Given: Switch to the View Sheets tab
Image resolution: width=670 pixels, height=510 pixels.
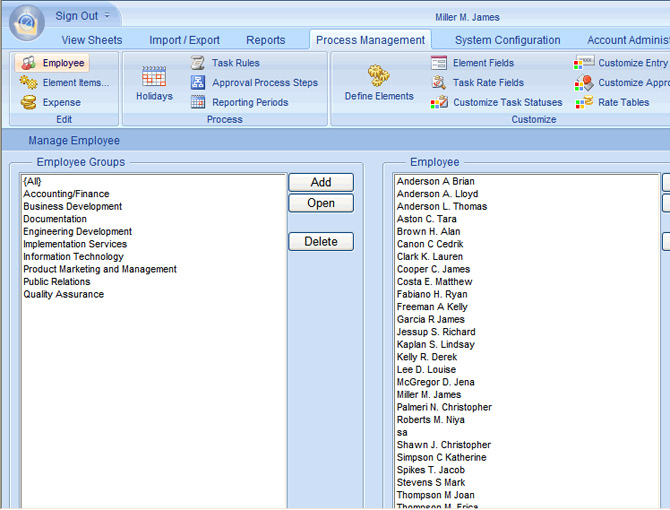Looking at the screenshot, I should pos(92,40).
